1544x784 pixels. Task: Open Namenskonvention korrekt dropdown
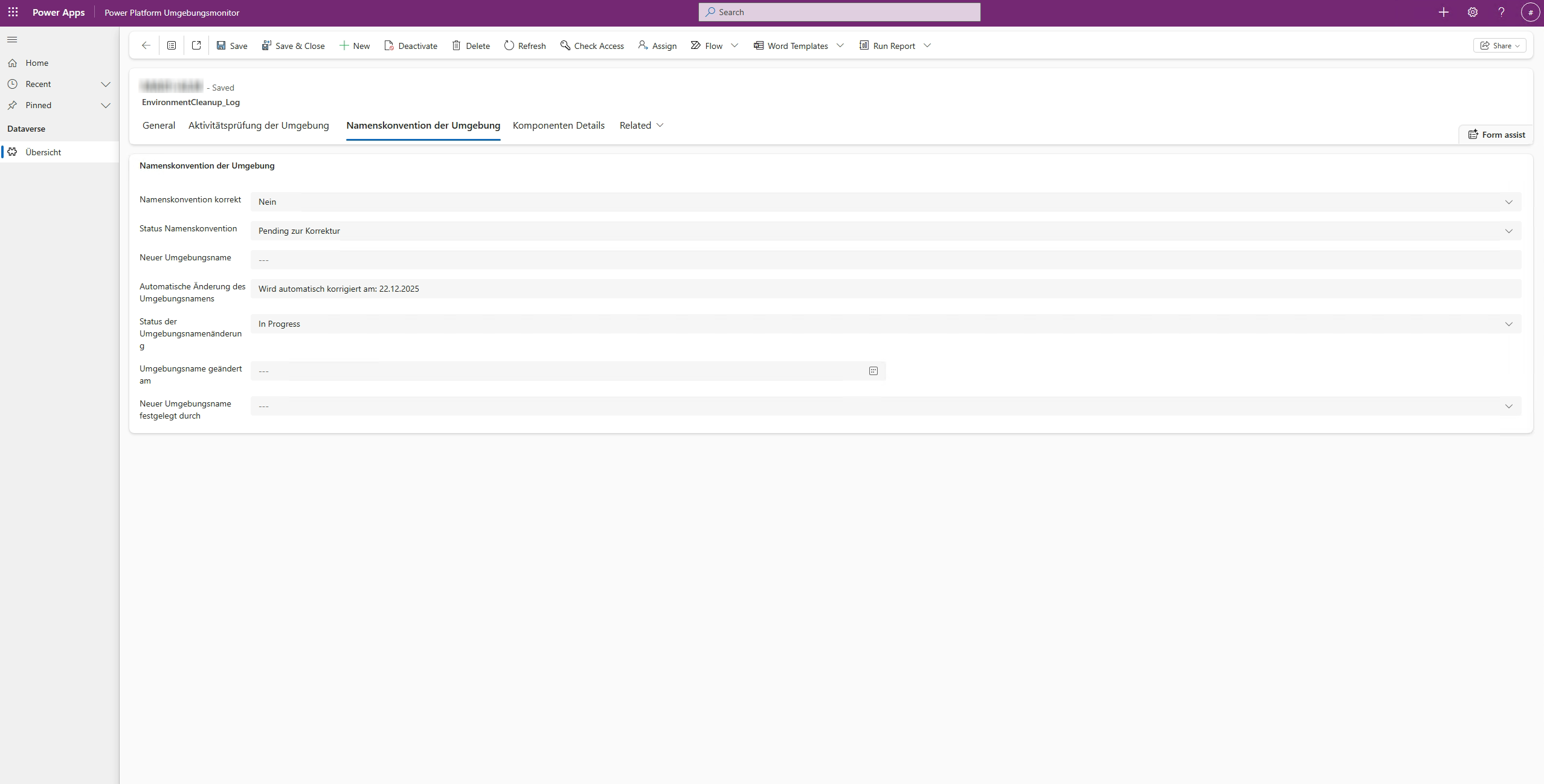click(1508, 202)
